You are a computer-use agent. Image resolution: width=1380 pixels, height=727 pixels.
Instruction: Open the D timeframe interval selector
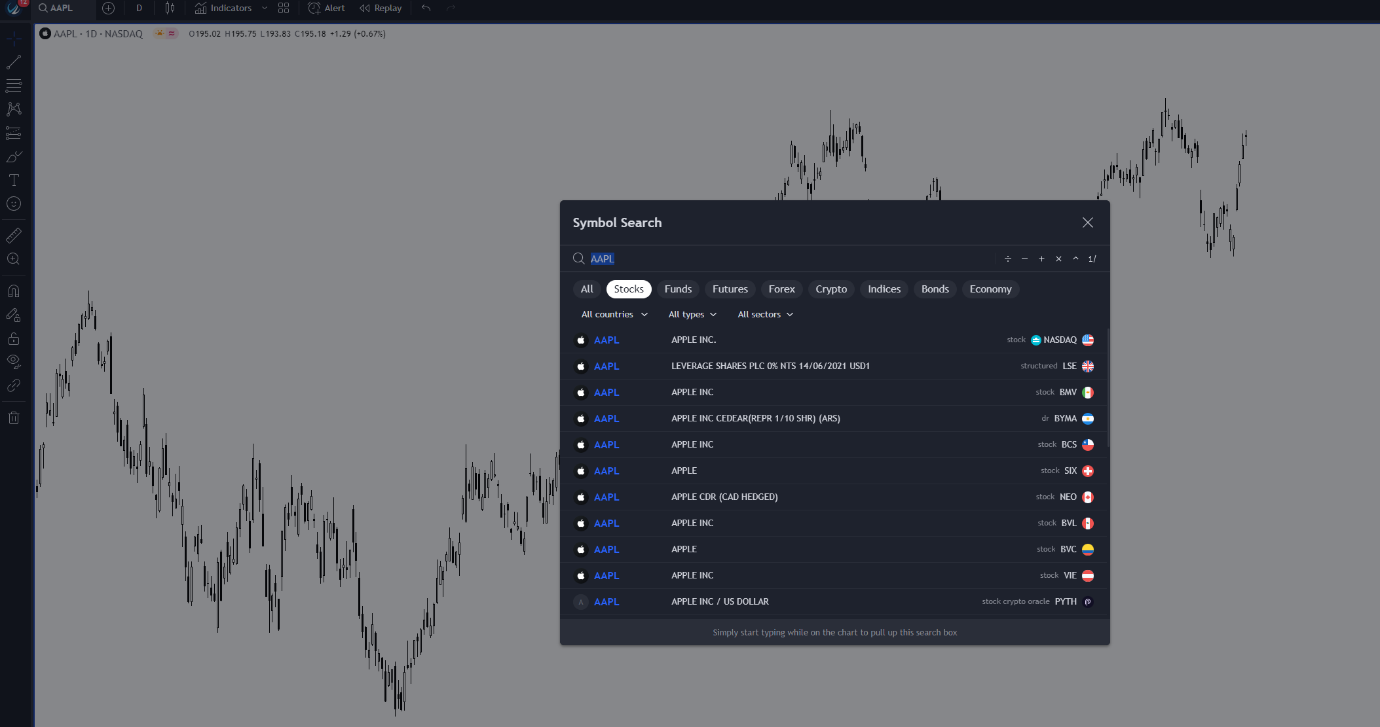coord(139,8)
